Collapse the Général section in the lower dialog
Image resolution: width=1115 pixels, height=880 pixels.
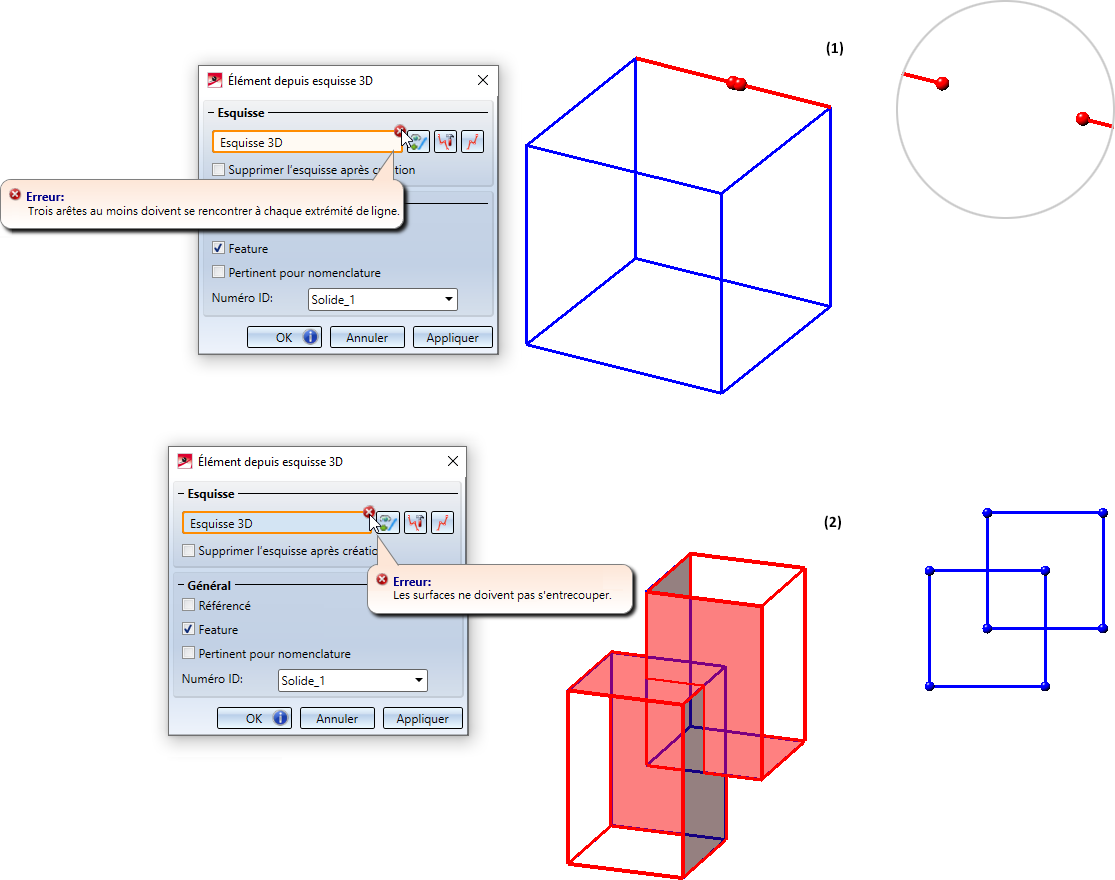click(181, 585)
